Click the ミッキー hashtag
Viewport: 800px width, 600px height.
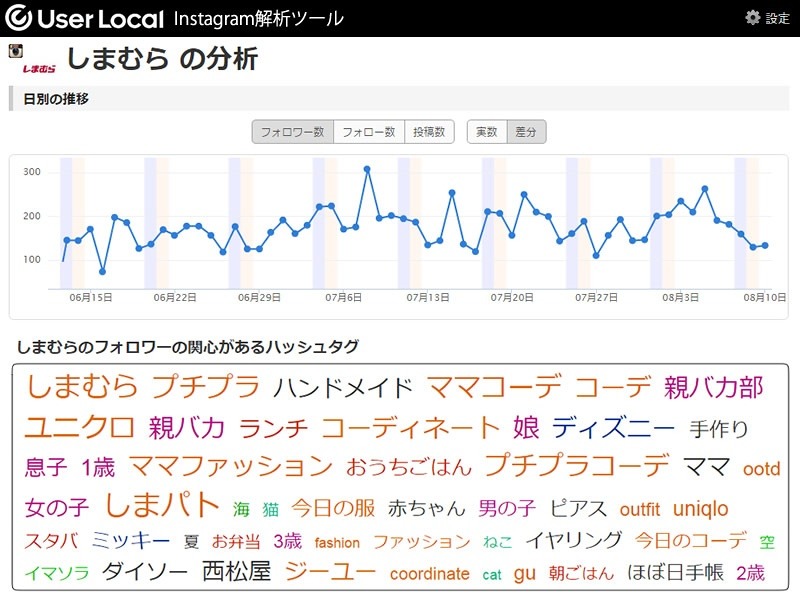click(131, 541)
